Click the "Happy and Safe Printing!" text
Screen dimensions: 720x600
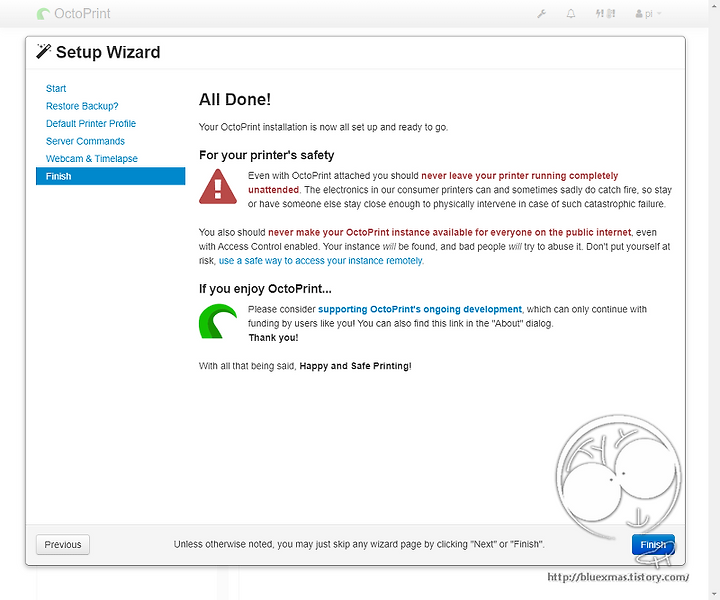(x=355, y=366)
